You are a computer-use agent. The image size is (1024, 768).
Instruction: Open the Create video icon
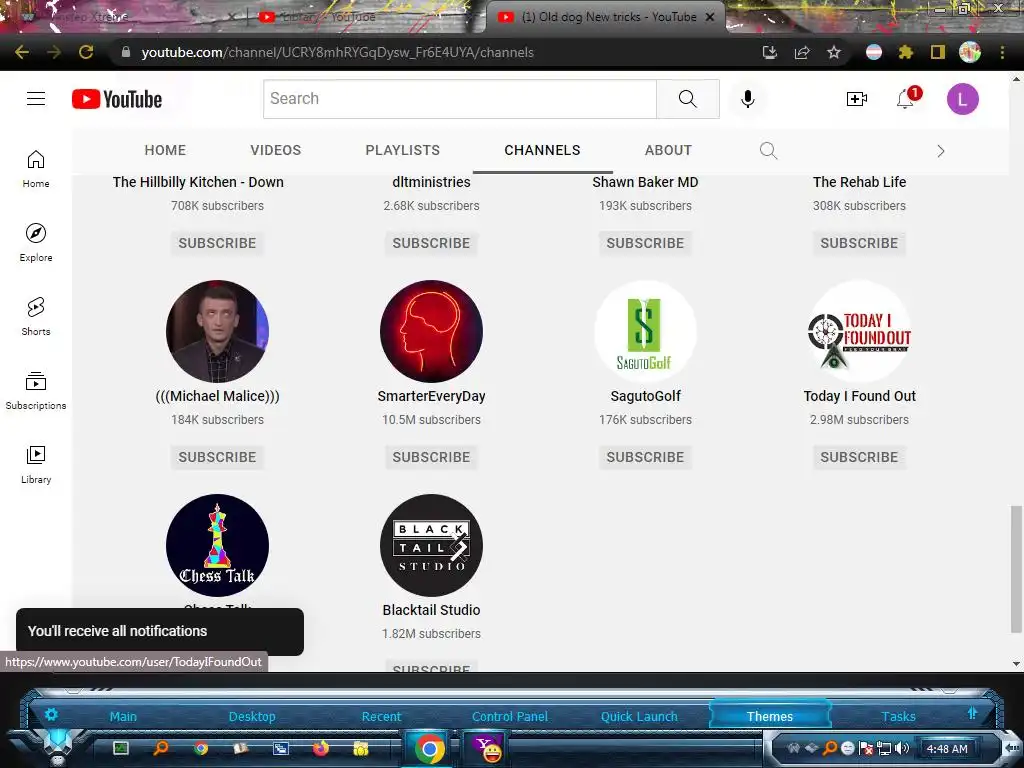coord(856,99)
